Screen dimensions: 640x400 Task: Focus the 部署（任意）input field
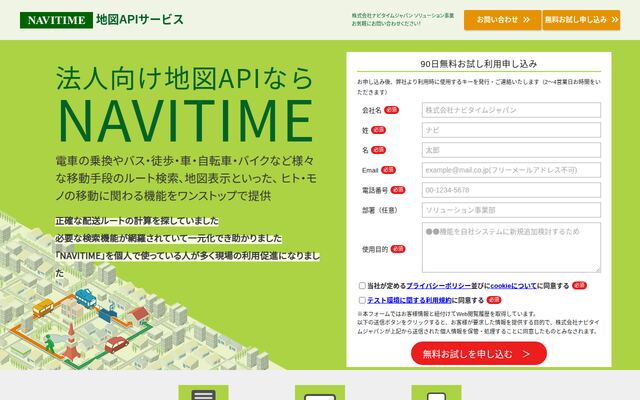[x=511, y=210]
